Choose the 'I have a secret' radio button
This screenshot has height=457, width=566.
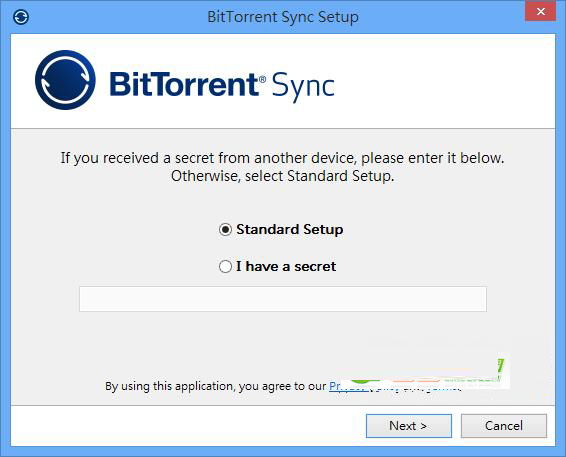225,266
